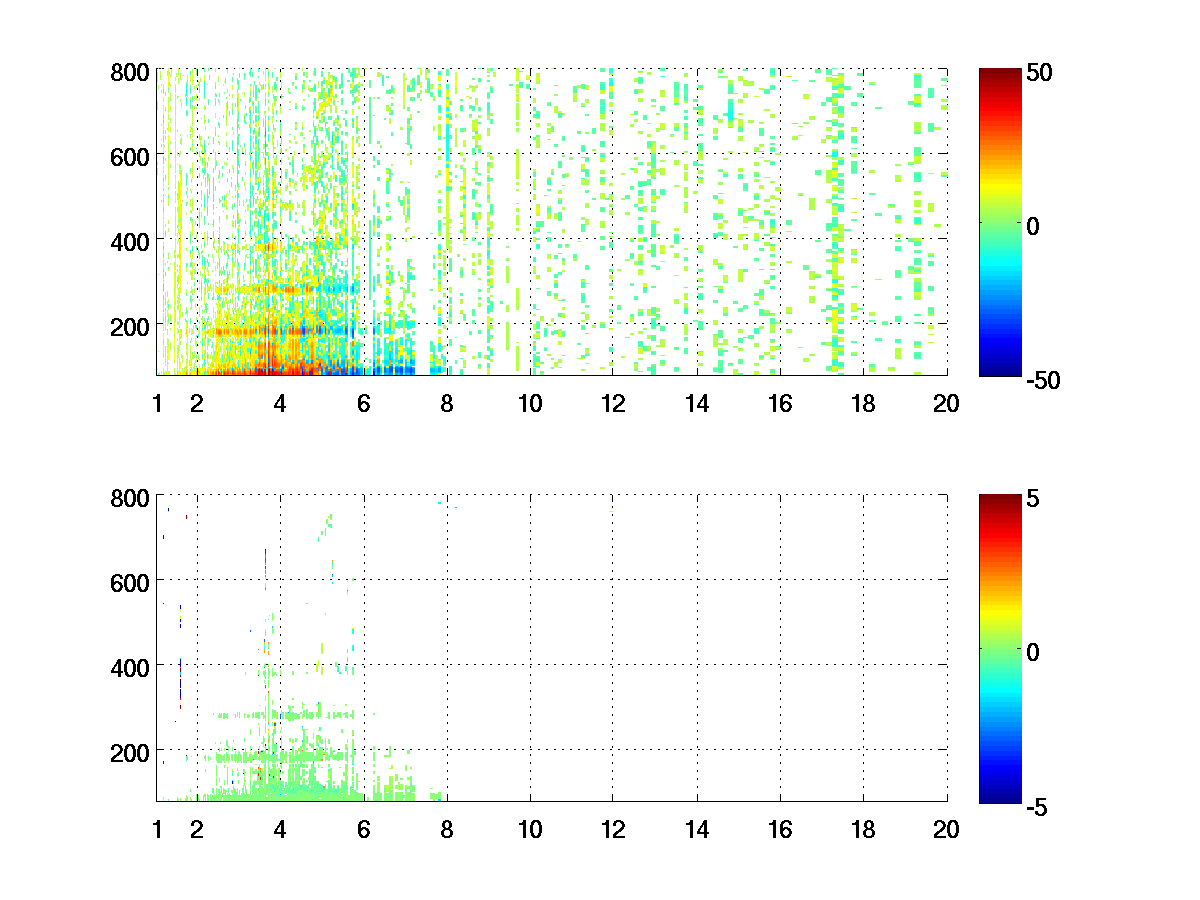Click x-axis tick 20 under bottom plot
The image size is (1200, 900).
pyautogui.click(x=947, y=829)
